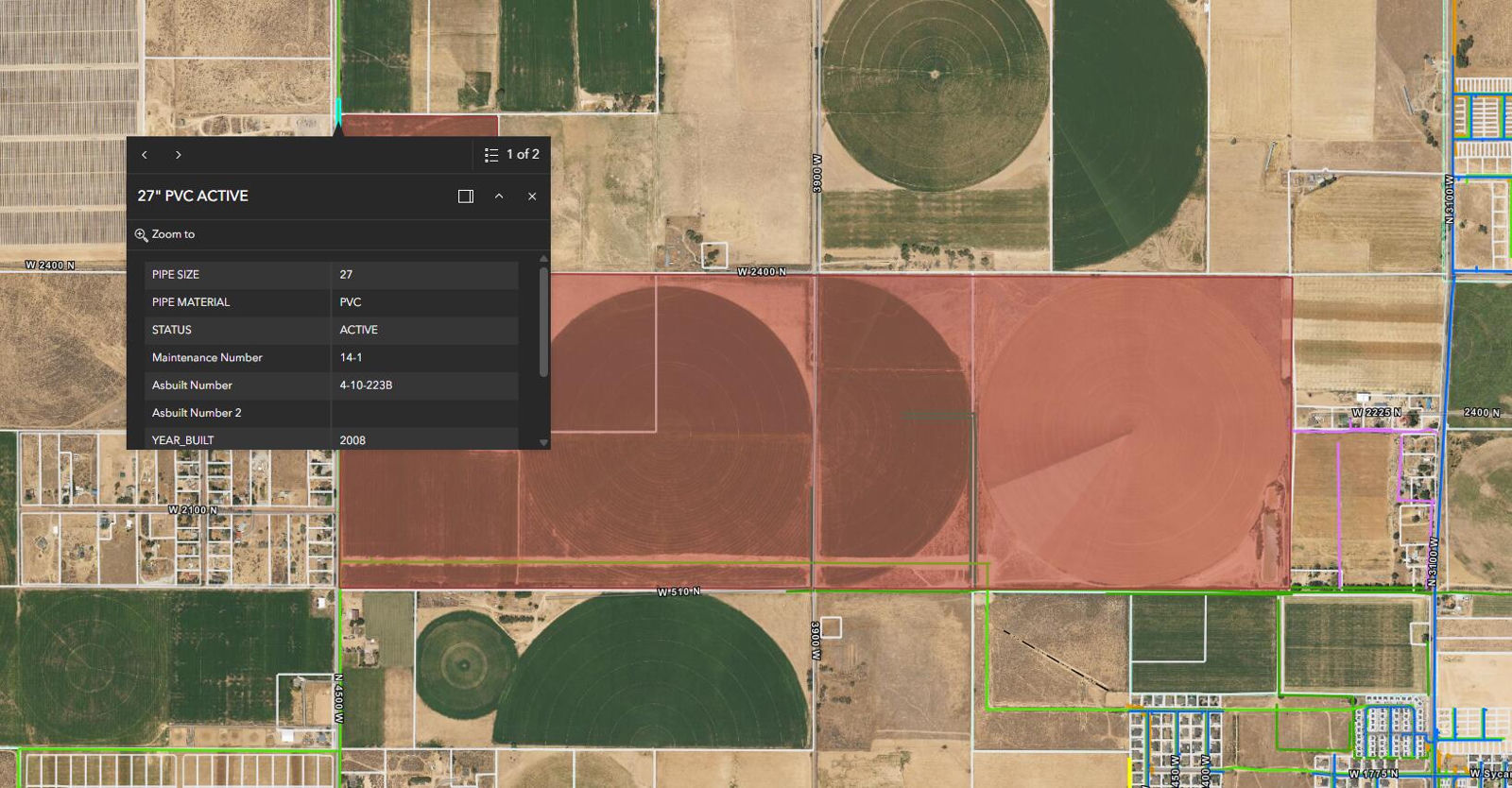Click the popup scrollbar's down arrow
This screenshot has height=788, width=1512.
click(x=543, y=442)
